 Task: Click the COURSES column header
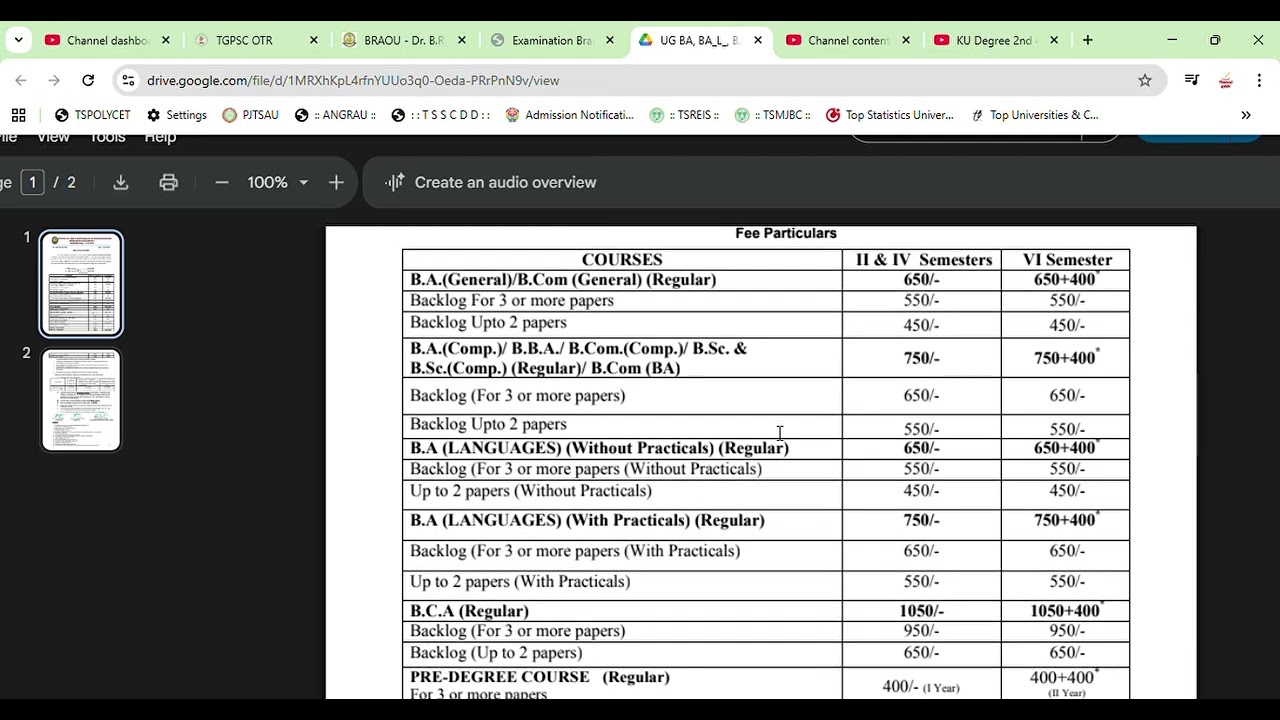pos(622,260)
